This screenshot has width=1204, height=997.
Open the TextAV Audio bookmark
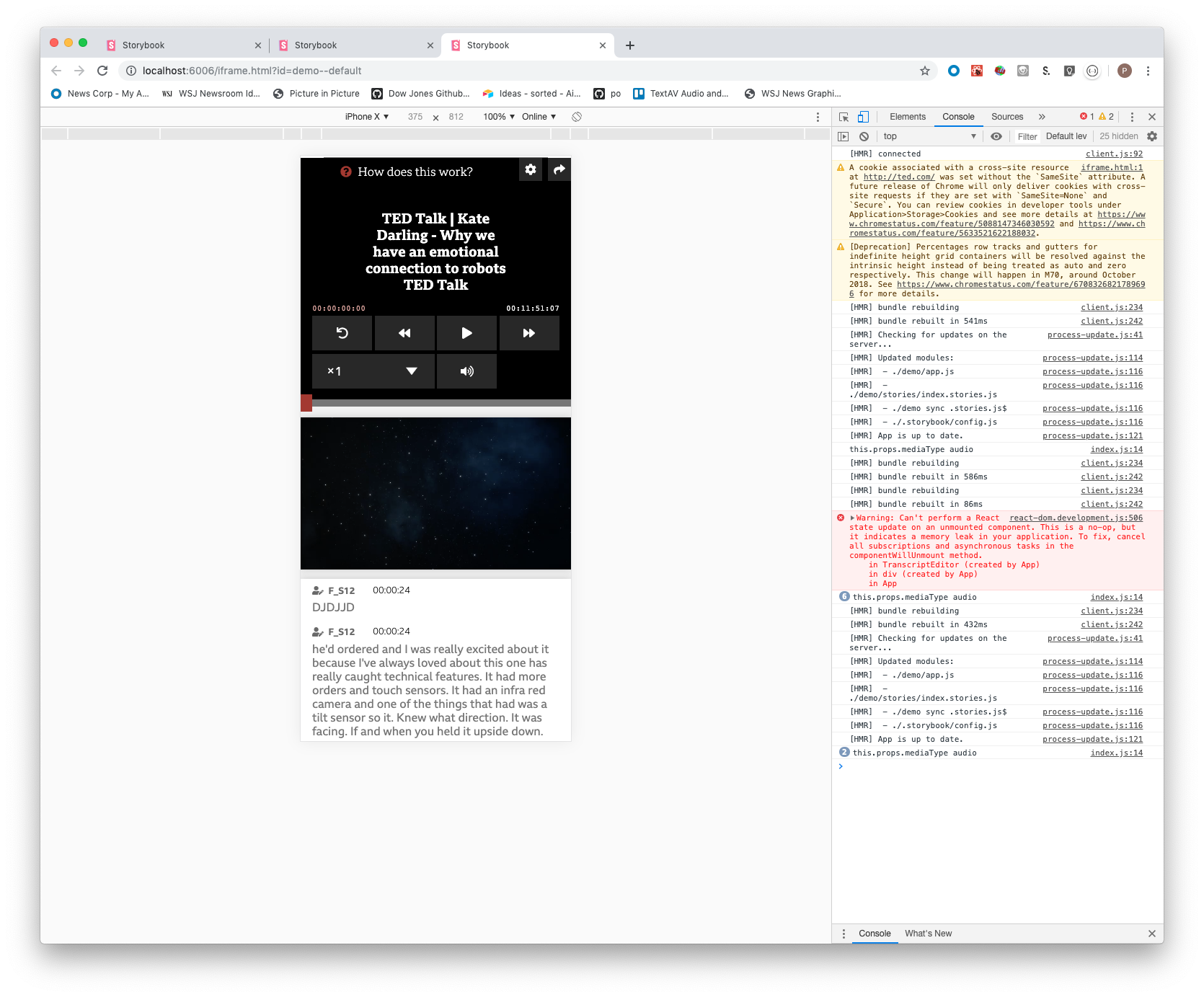click(681, 94)
